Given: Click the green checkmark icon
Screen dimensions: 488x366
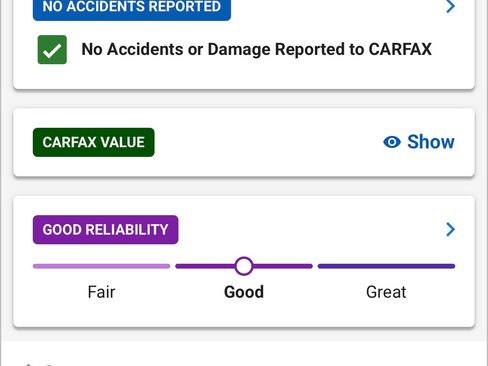Looking at the screenshot, I should pyautogui.click(x=52, y=50).
